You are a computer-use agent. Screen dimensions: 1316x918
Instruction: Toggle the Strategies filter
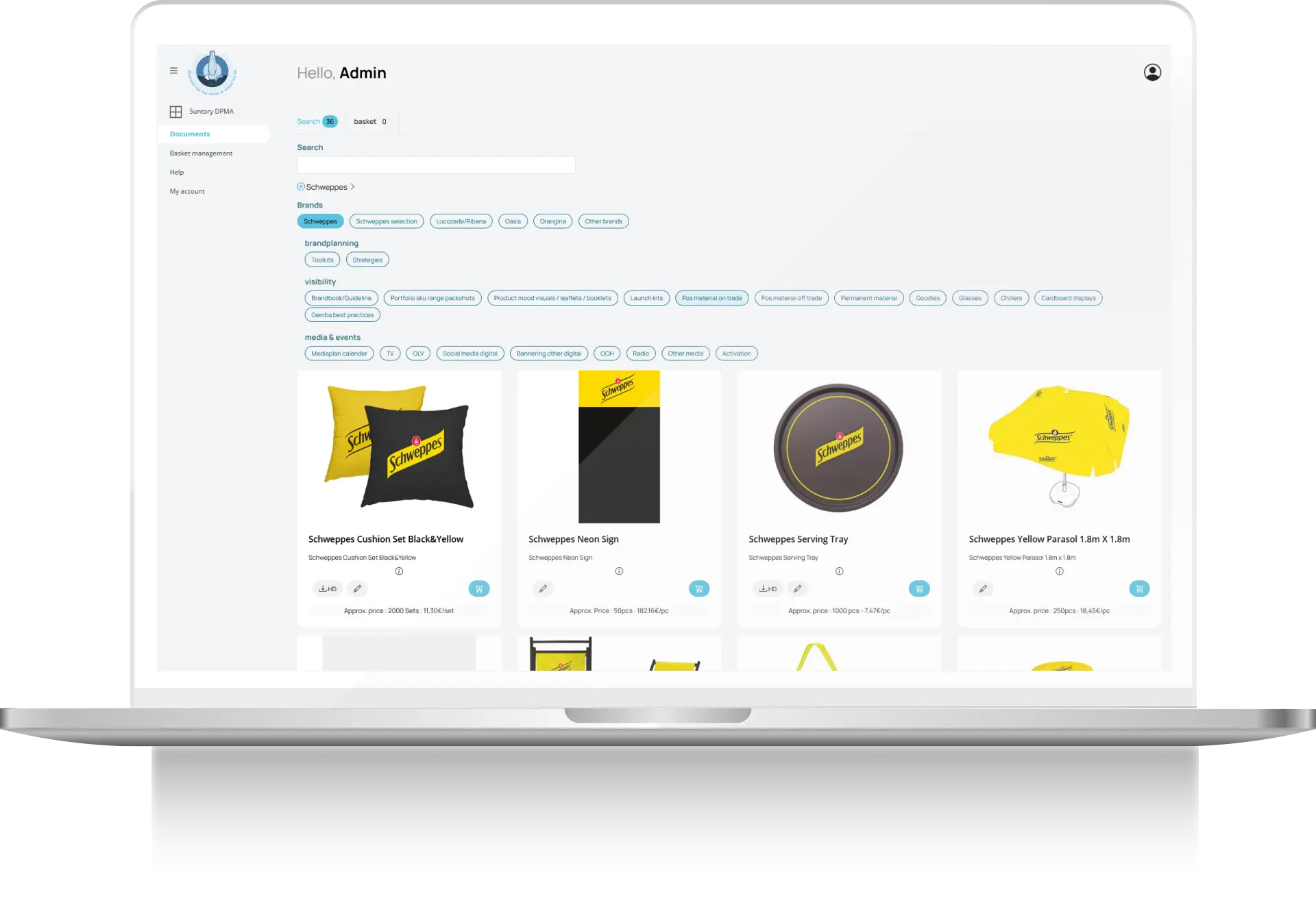point(367,260)
